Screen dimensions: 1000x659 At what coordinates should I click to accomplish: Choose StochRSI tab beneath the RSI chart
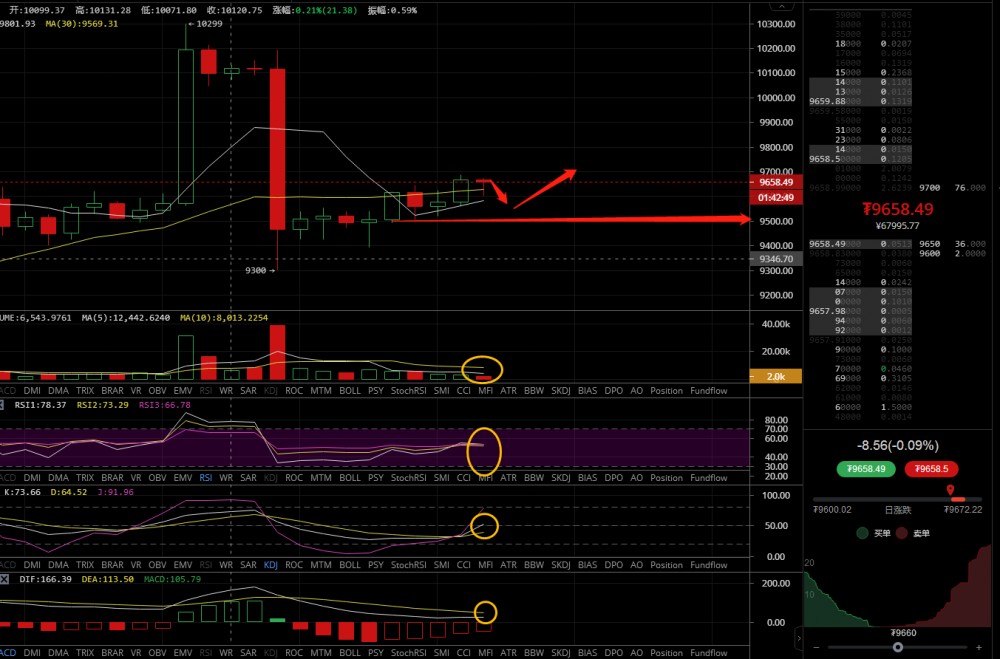click(x=408, y=478)
